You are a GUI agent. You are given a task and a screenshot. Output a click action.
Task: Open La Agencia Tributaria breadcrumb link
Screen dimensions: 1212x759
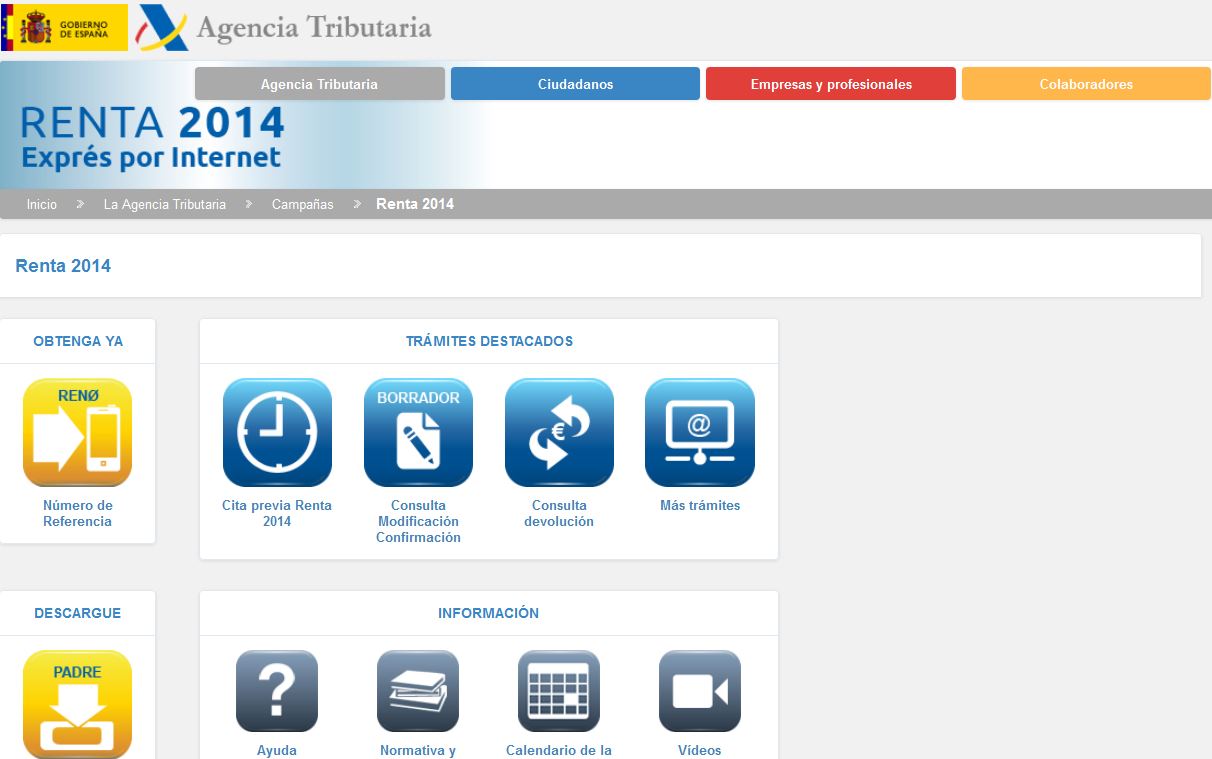(165, 204)
